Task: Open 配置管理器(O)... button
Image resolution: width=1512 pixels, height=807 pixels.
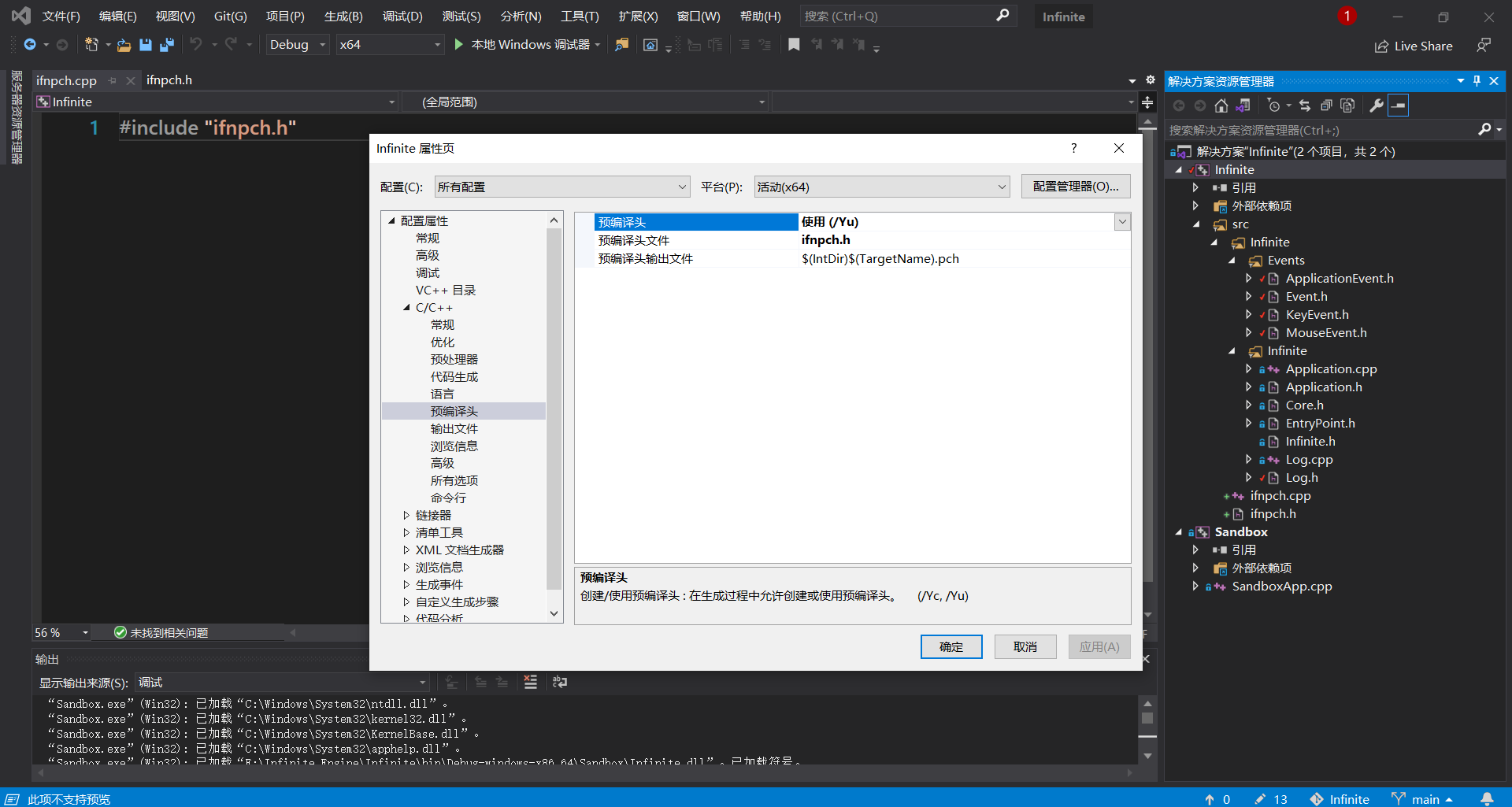Action: (x=1076, y=187)
